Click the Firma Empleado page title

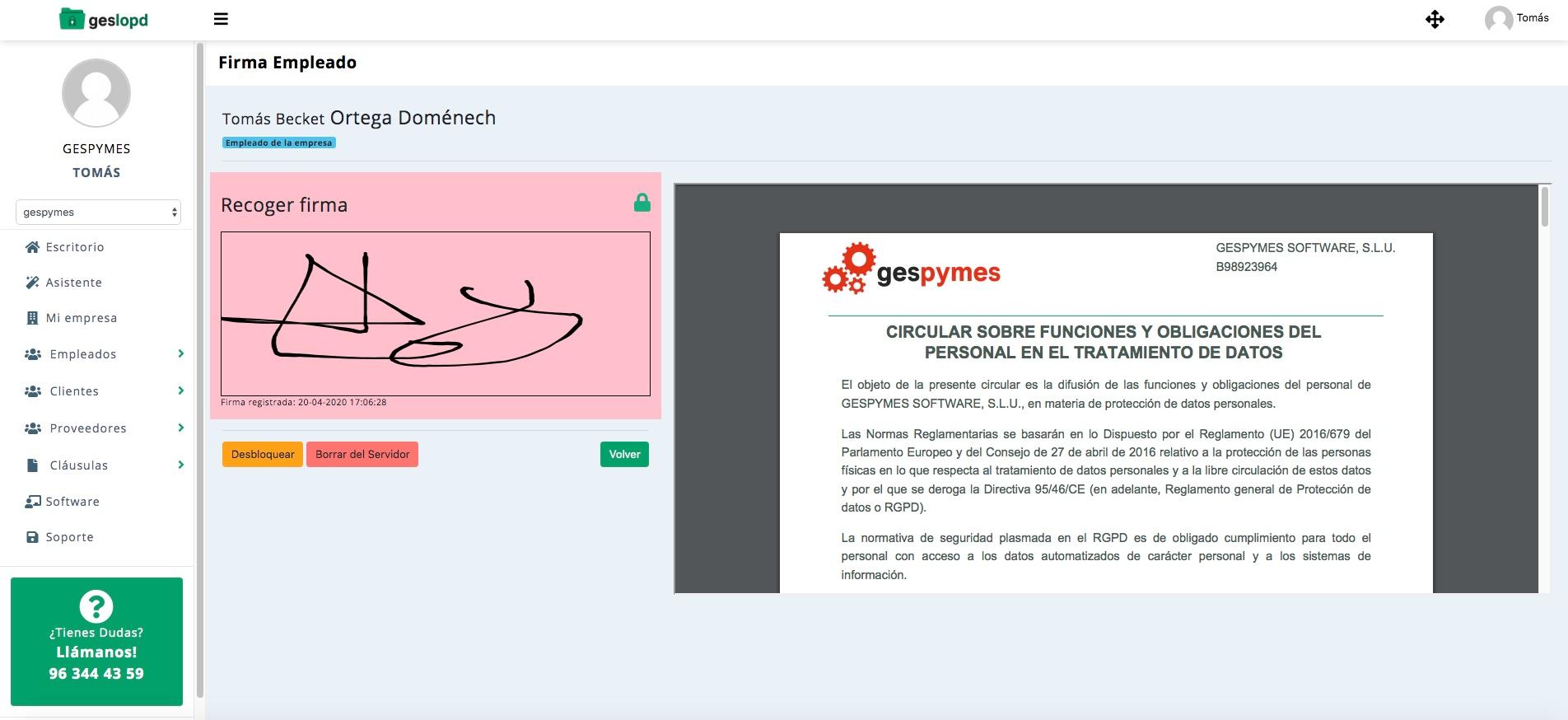(287, 63)
